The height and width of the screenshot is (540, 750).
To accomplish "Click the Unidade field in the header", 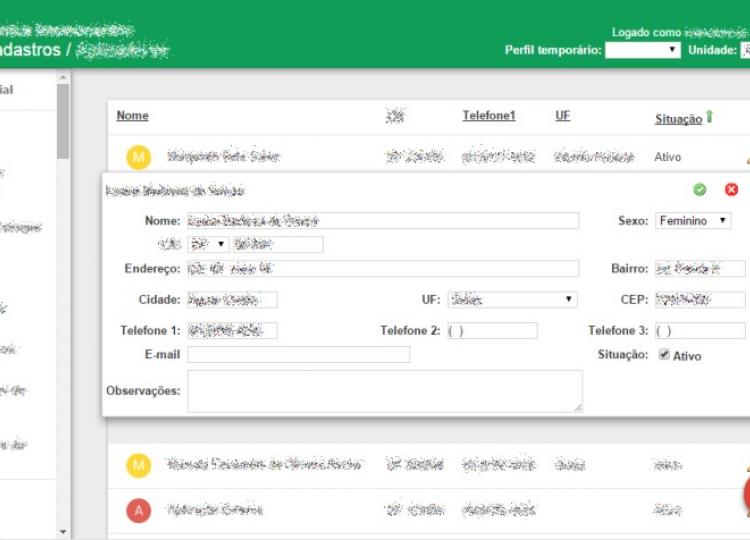I will point(745,50).
